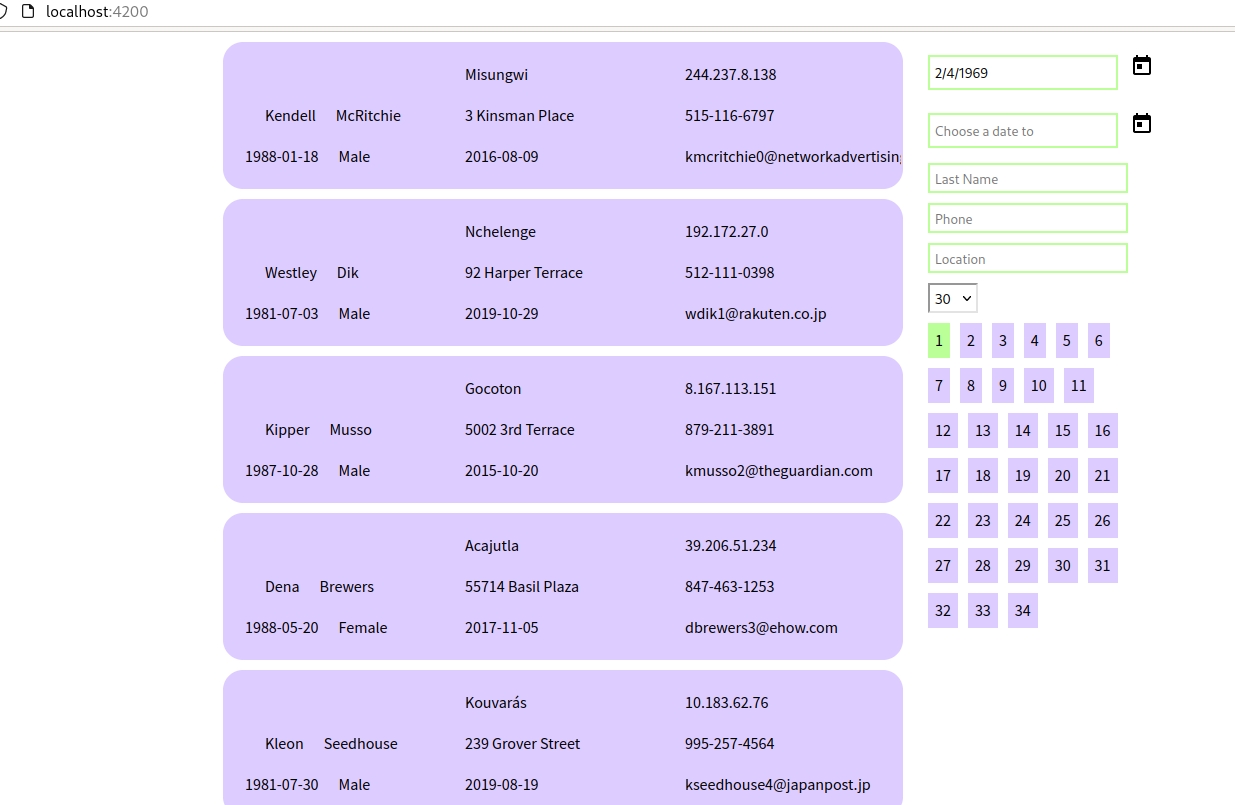
Task: Click the email wdik1@rakuten.co.jp
Action: pos(755,314)
